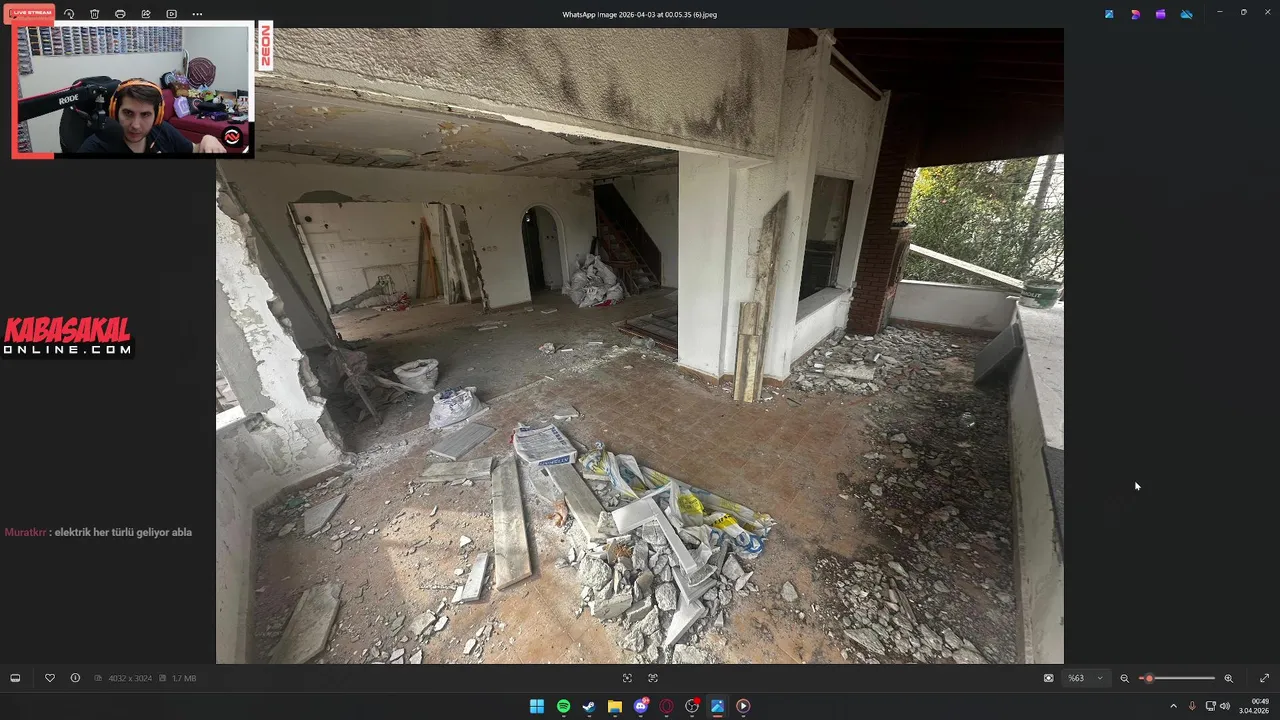Open network settings from tray icon
Screen dimensions: 1280x720
coord(1210,706)
